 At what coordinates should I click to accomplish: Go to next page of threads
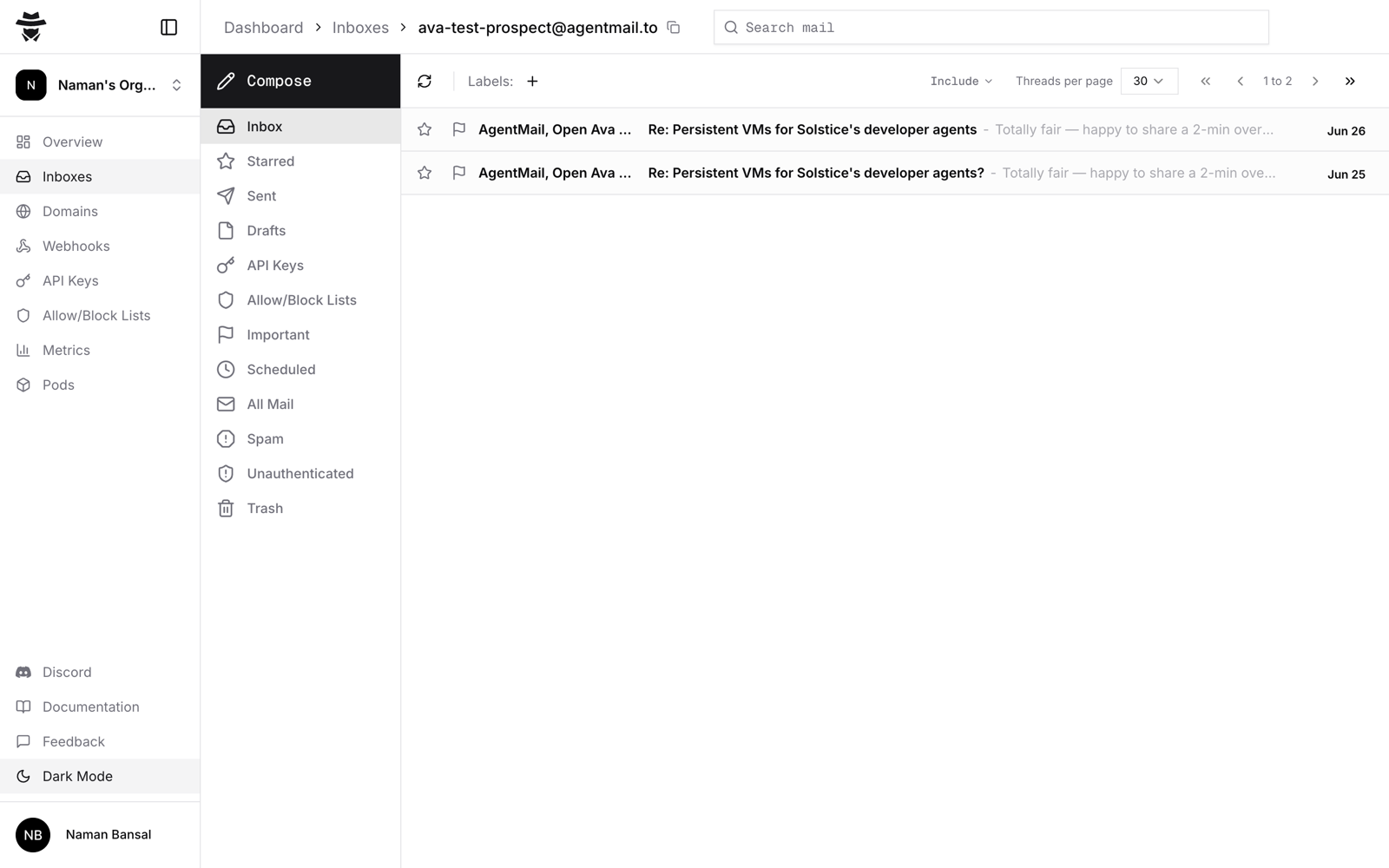(1315, 81)
